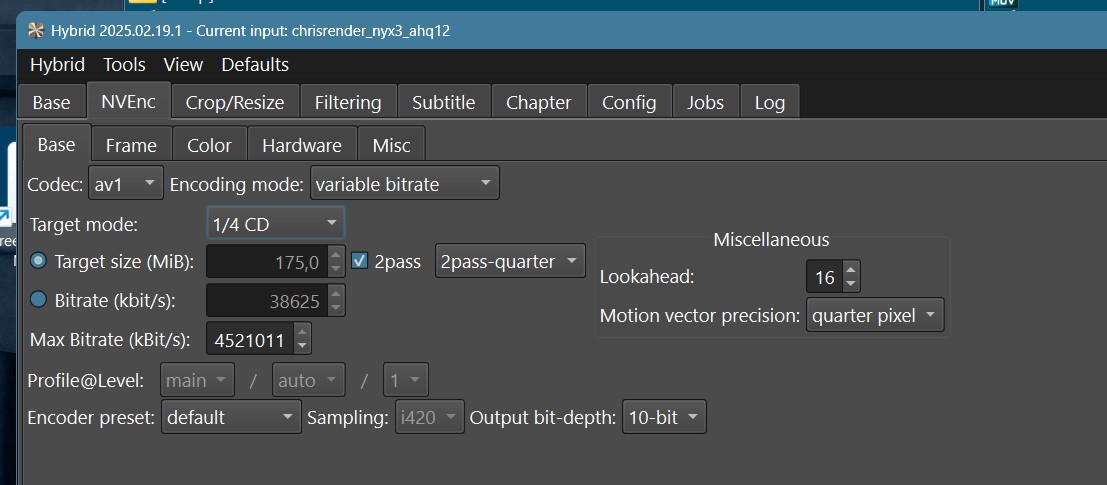This screenshot has width=1107, height=485.
Task: Open the Tools menu
Action: pyautogui.click(x=124, y=65)
